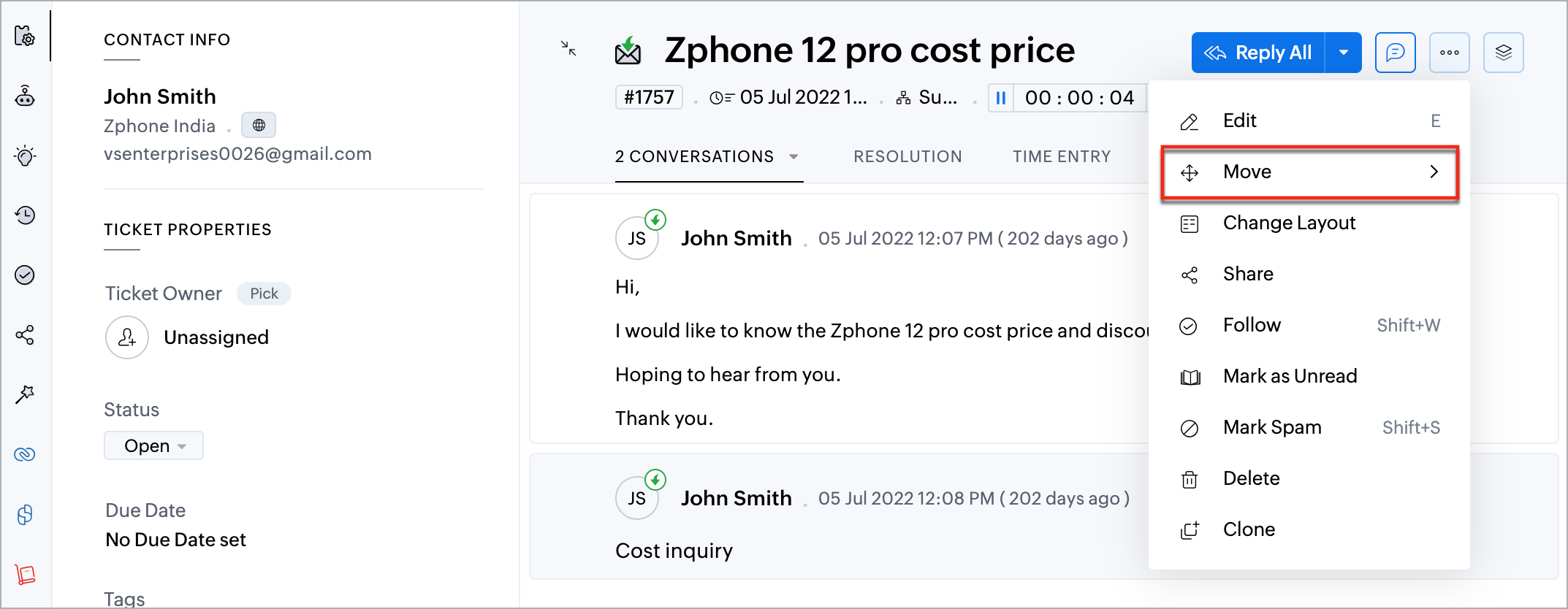Click the Pick ticket owner button
This screenshot has height=609, width=1568.
(264, 294)
